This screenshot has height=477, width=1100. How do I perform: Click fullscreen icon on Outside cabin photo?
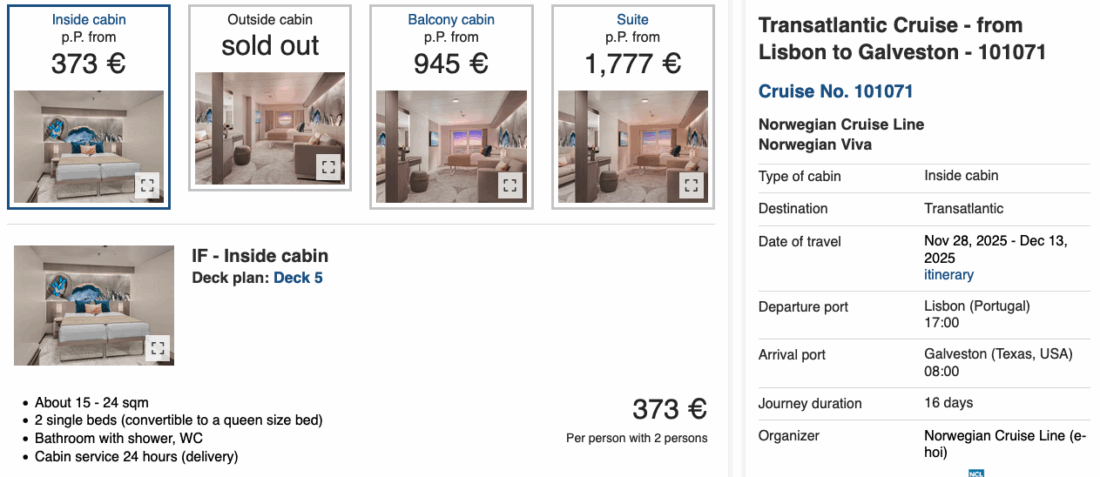click(x=328, y=167)
